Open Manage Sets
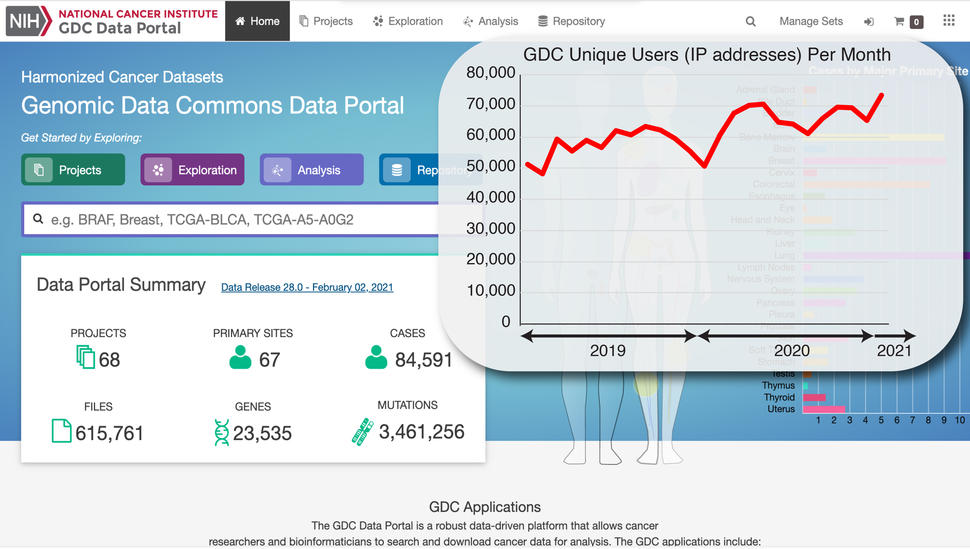The image size is (970, 549). [811, 21]
